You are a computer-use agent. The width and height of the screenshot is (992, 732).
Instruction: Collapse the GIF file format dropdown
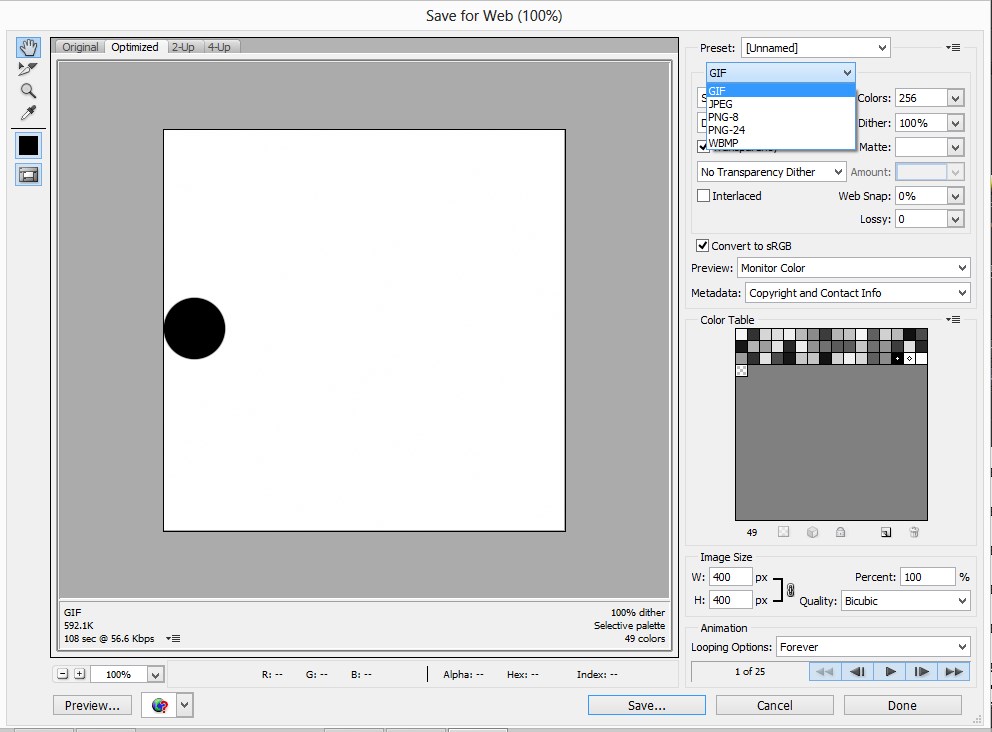click(781, 73)
